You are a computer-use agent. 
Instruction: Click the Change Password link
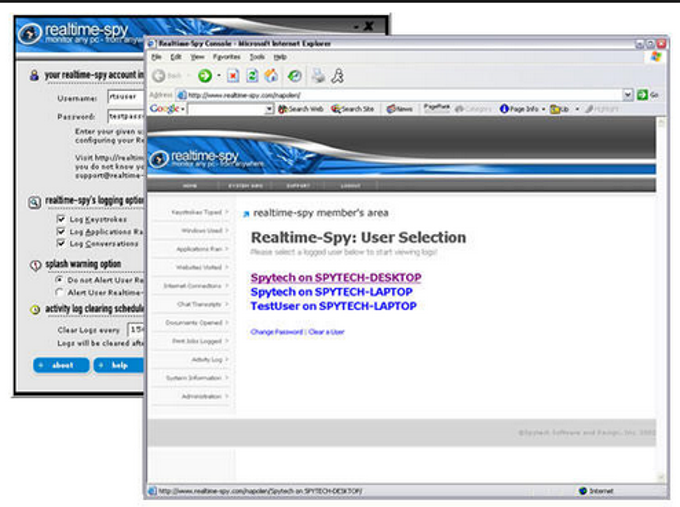(x=277, y=332)
